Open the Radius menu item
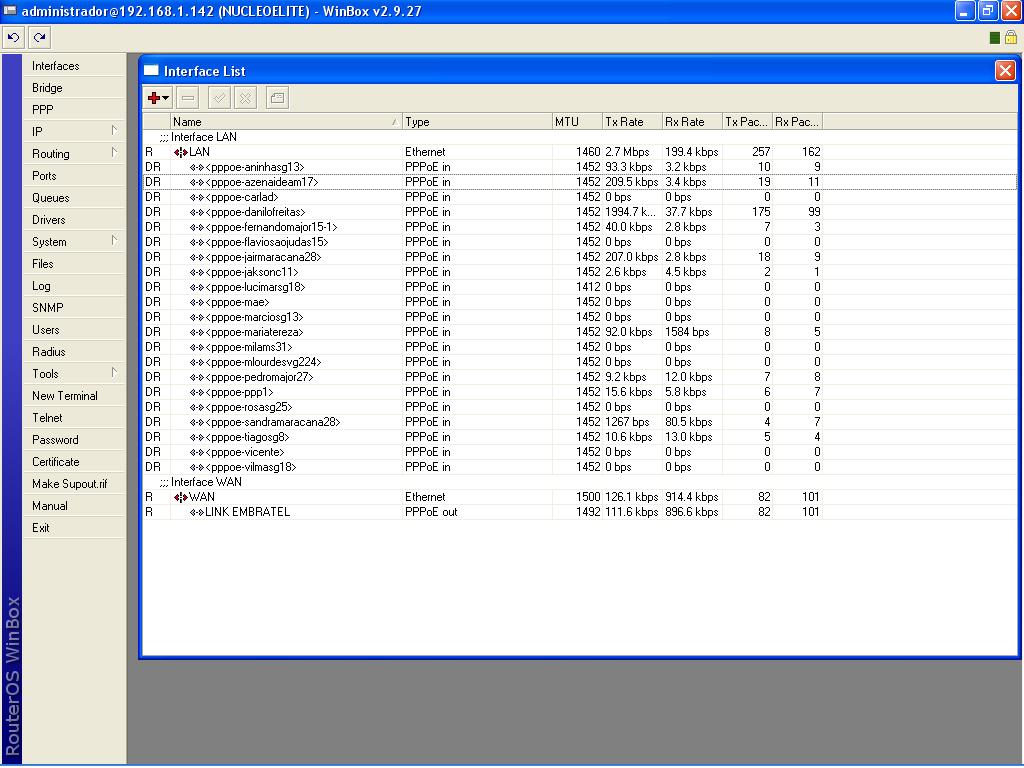Viewport: 1024px width, 768px height. [74, 352]
